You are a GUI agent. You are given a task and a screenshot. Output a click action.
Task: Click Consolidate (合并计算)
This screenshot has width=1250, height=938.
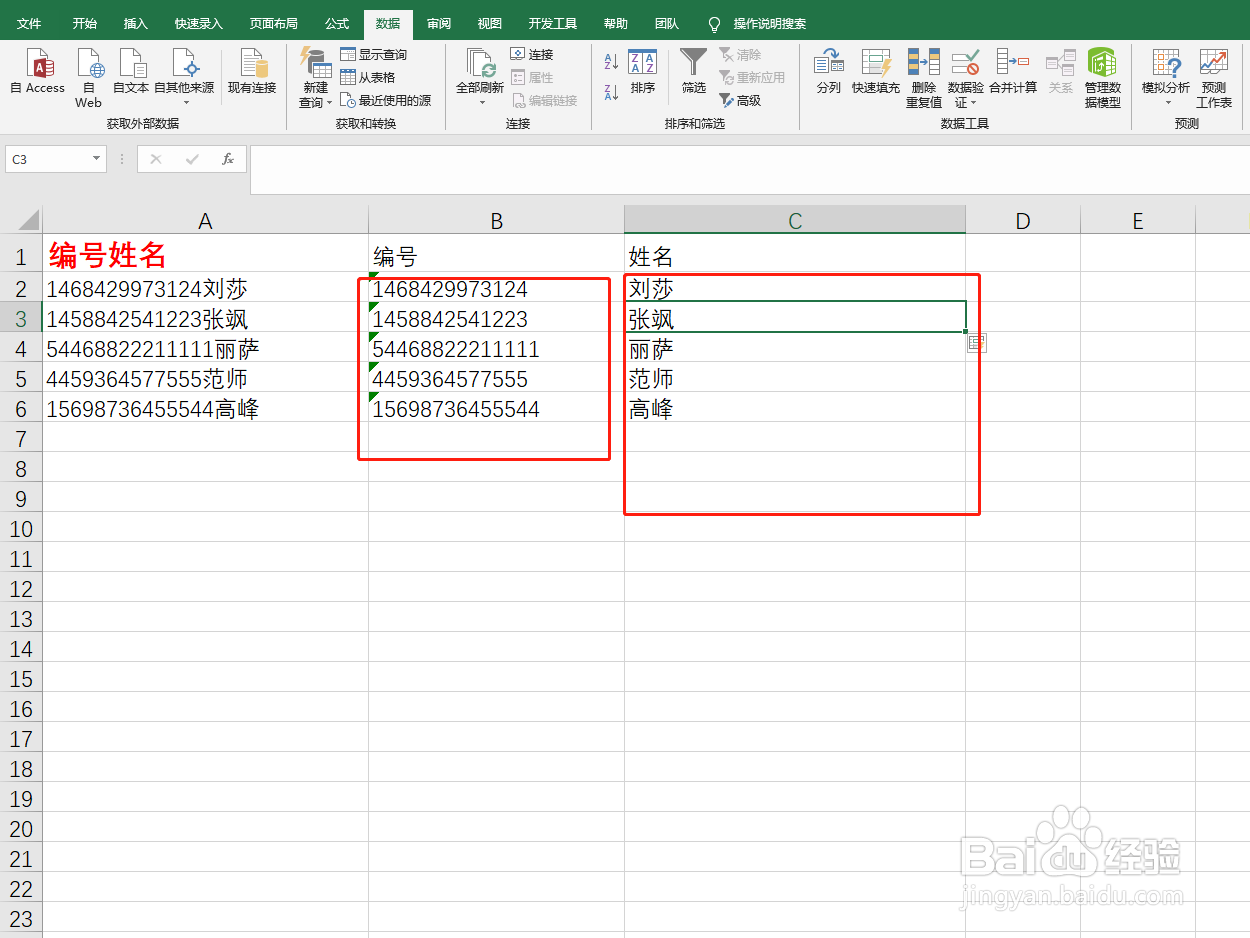1013,71
